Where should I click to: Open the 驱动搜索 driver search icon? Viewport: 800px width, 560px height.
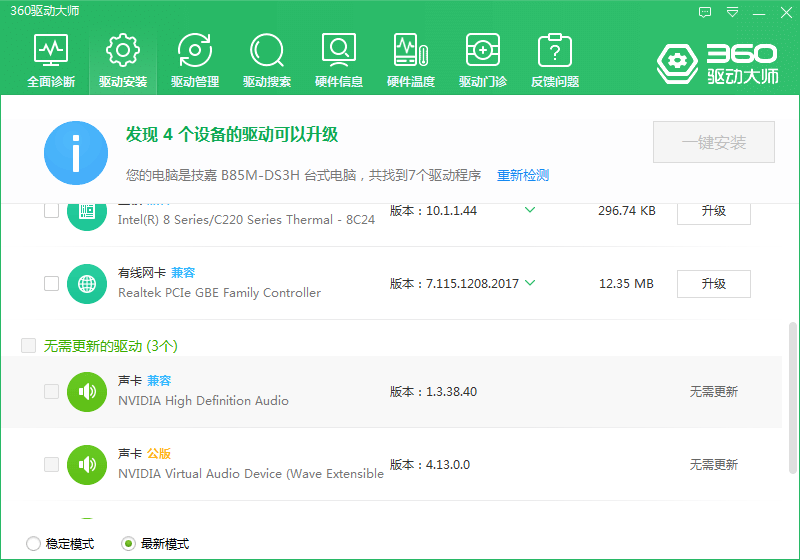pyautogui.click(x=267, y=60)
